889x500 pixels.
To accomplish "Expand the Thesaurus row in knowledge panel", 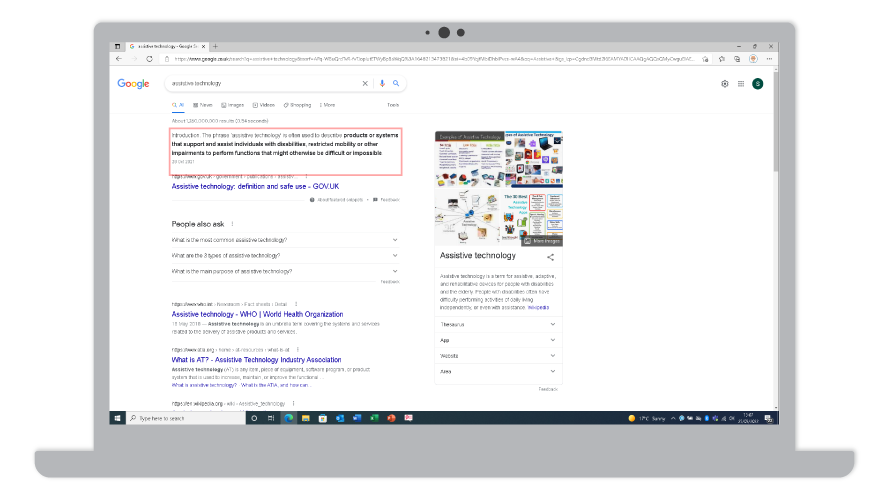I will (552, 325).
